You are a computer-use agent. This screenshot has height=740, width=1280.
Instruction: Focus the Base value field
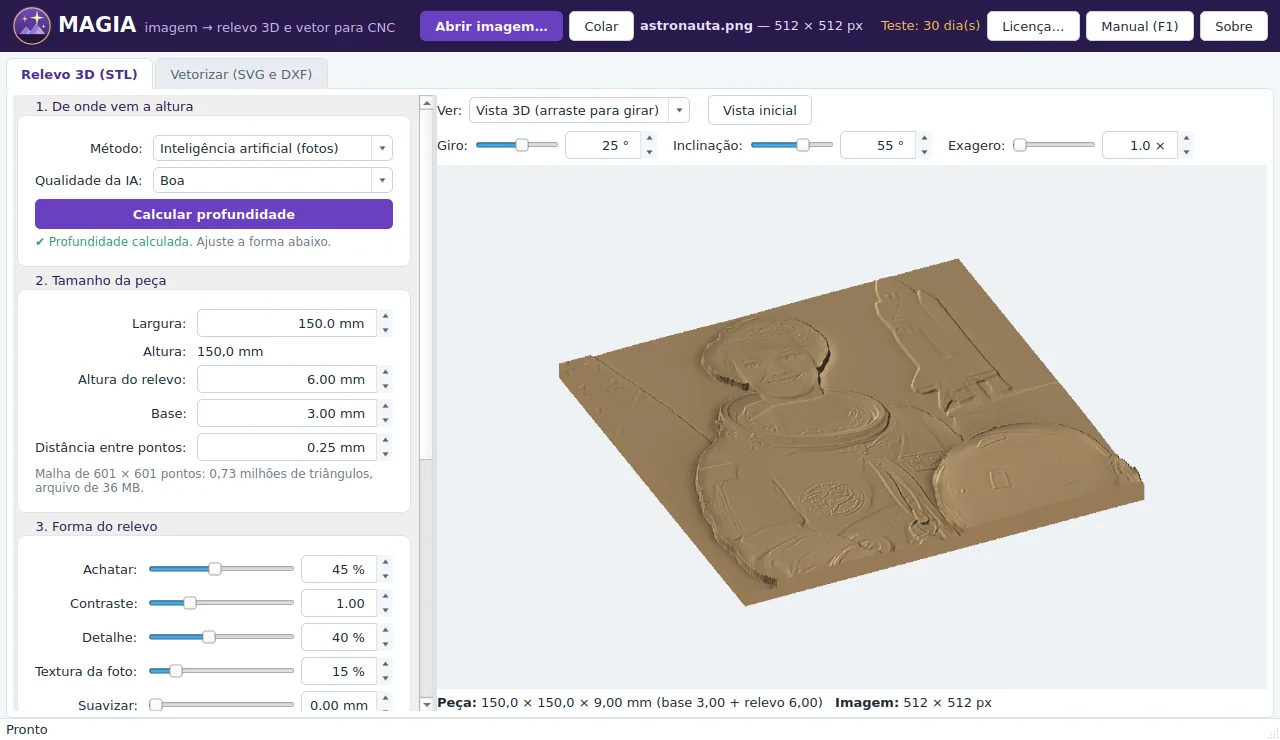click(287, 413)
